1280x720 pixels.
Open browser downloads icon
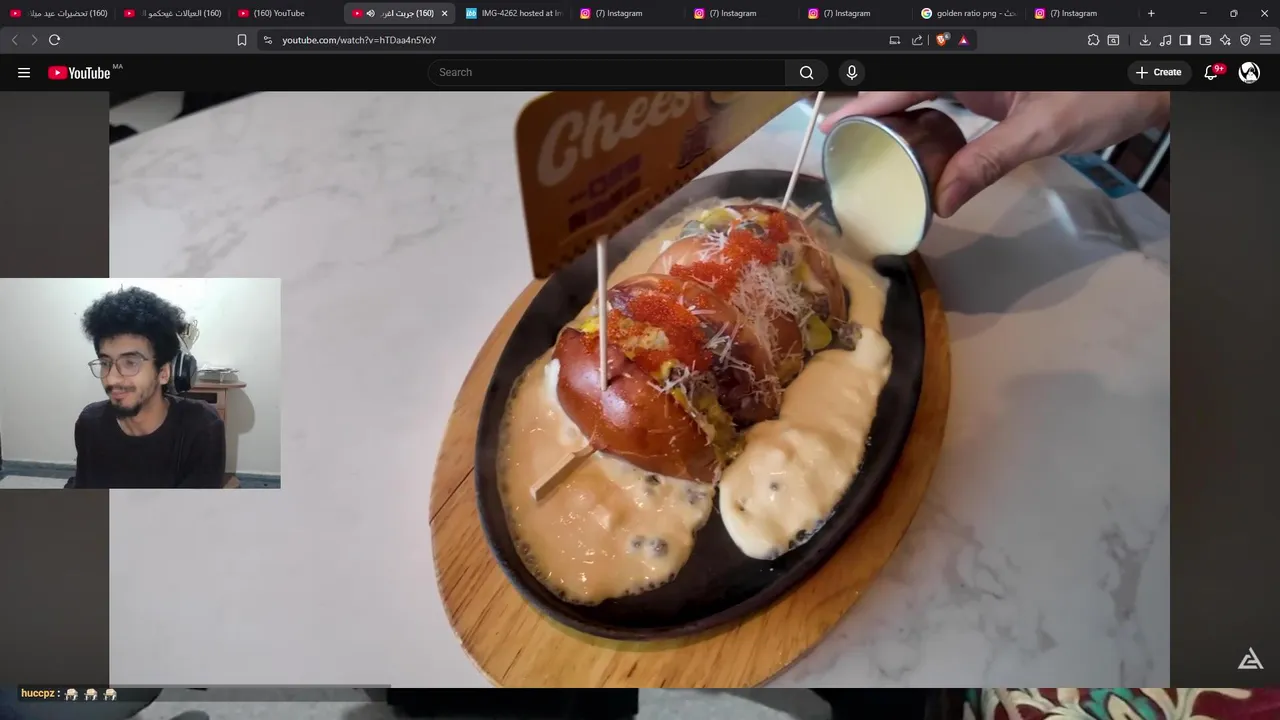point(1145,40)
